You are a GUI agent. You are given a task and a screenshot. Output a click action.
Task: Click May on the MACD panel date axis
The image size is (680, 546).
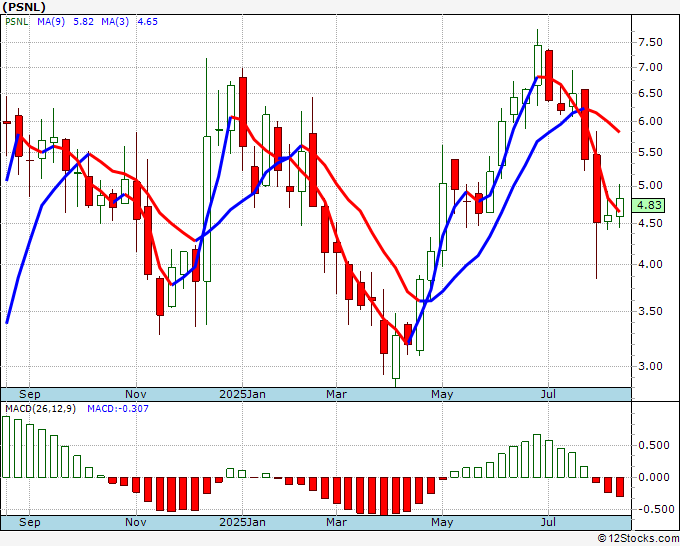click(x=442, y=523)
